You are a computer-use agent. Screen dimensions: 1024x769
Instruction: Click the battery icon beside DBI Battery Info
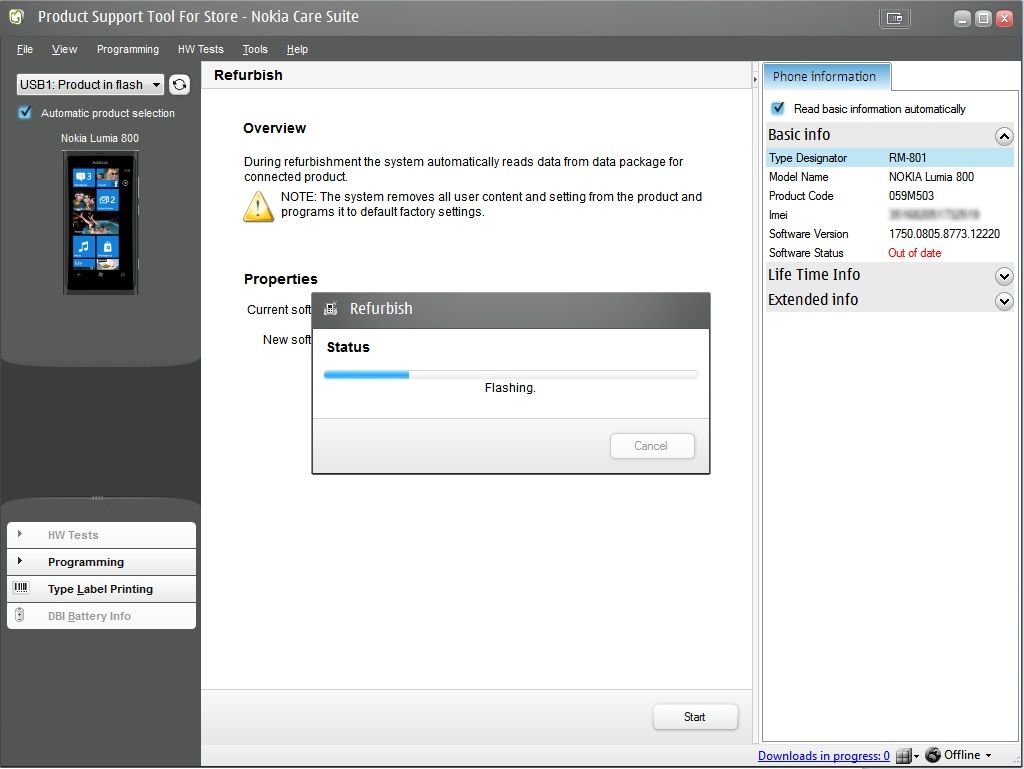click(x=20, y=615)
